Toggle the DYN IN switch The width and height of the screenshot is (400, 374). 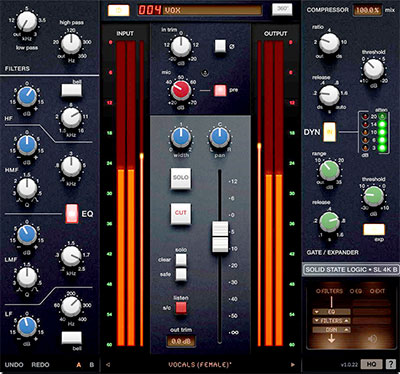(329, 132)
